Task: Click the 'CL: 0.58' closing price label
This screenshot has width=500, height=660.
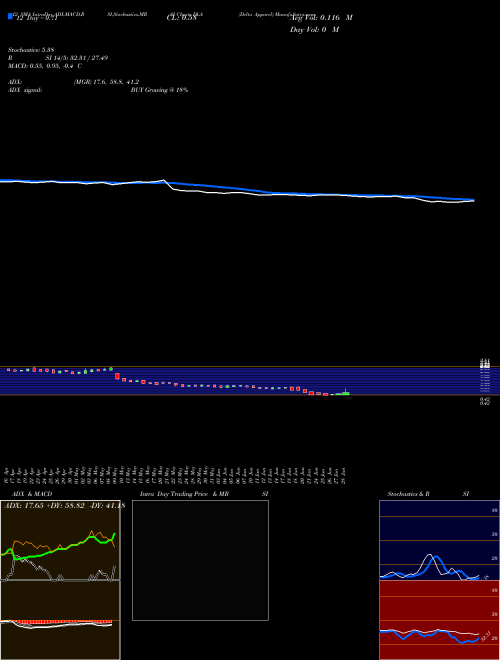Action: point(182,18)
